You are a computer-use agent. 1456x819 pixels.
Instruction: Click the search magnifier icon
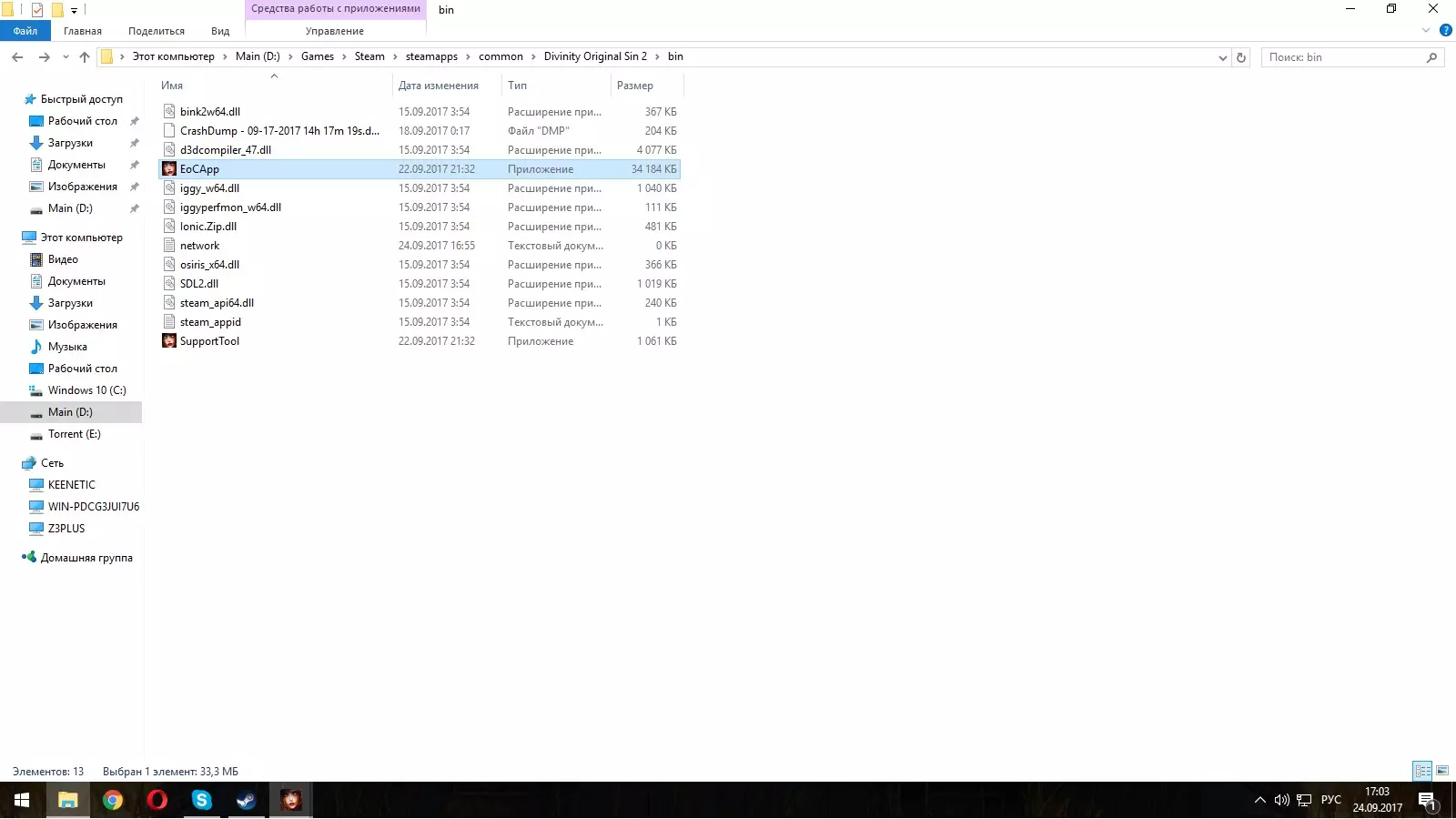[x=1431, y=57]
